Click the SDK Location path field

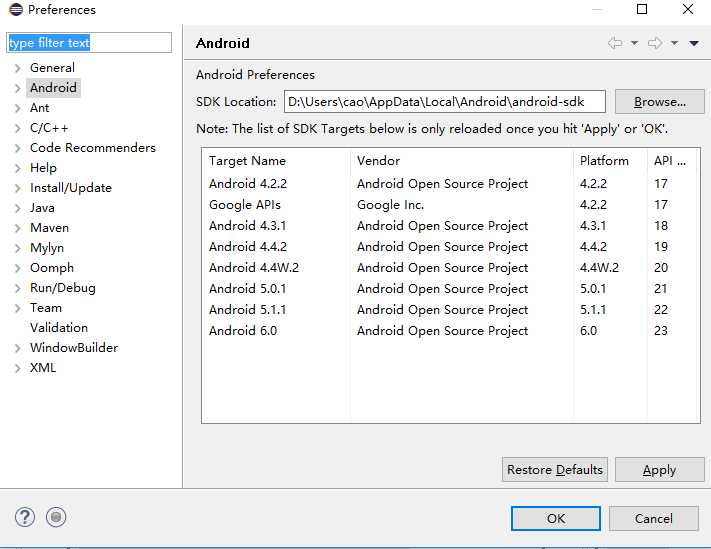(444, 102)
